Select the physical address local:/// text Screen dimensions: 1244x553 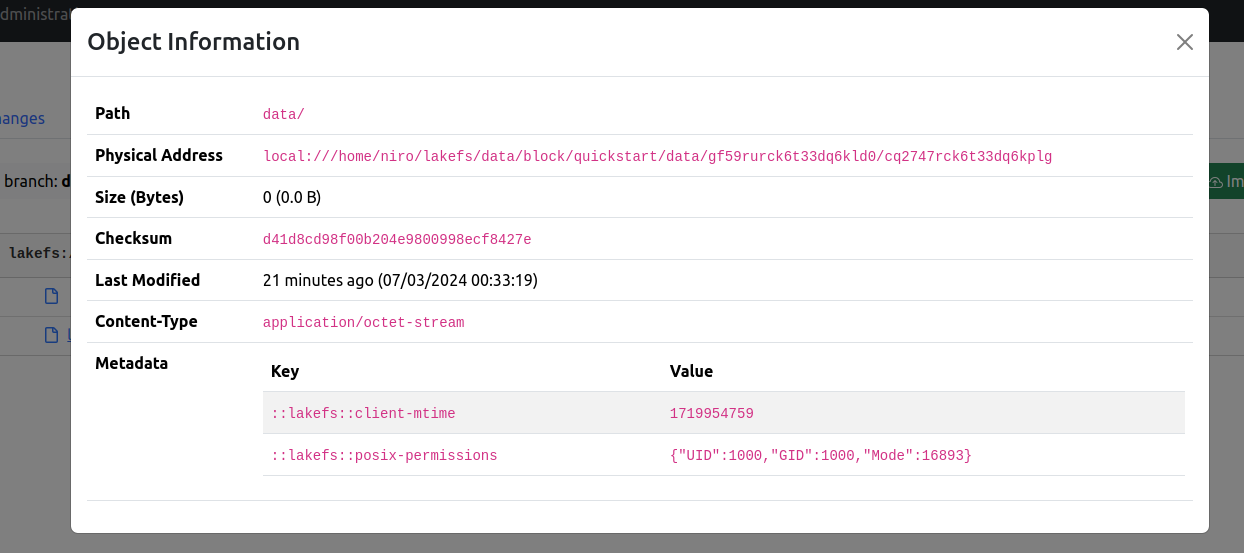click(657, 156)
